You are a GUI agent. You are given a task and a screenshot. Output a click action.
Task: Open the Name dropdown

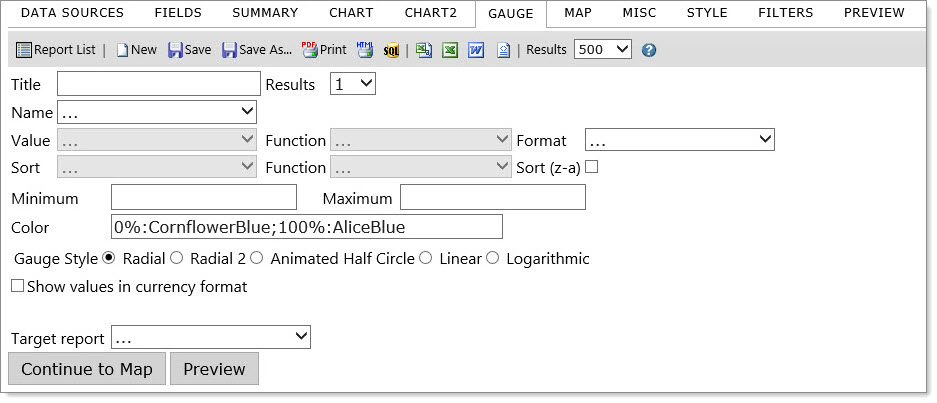[x=157, y=112]
